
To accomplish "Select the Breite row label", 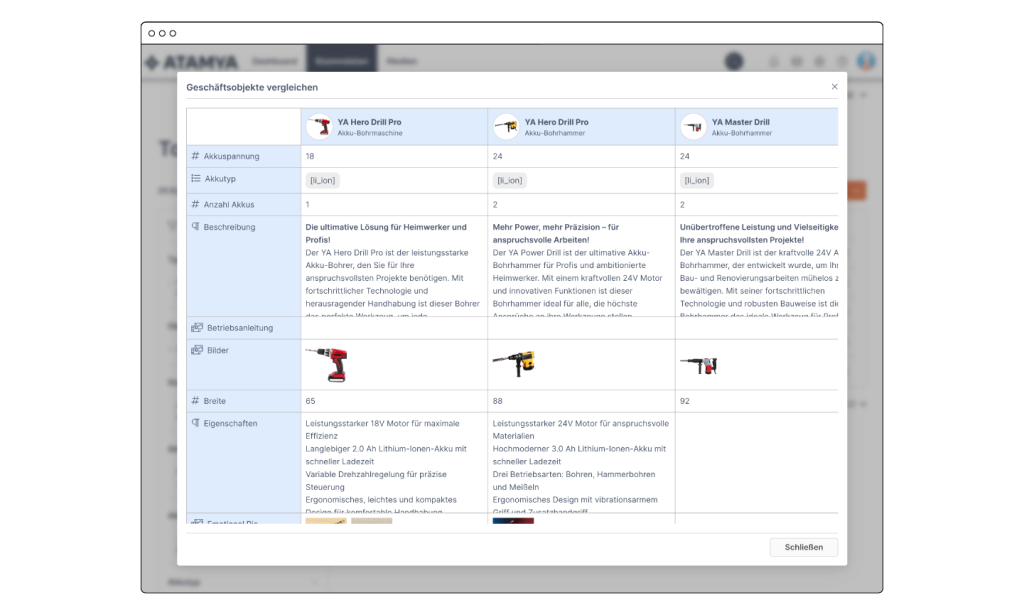I will [214, 401].
